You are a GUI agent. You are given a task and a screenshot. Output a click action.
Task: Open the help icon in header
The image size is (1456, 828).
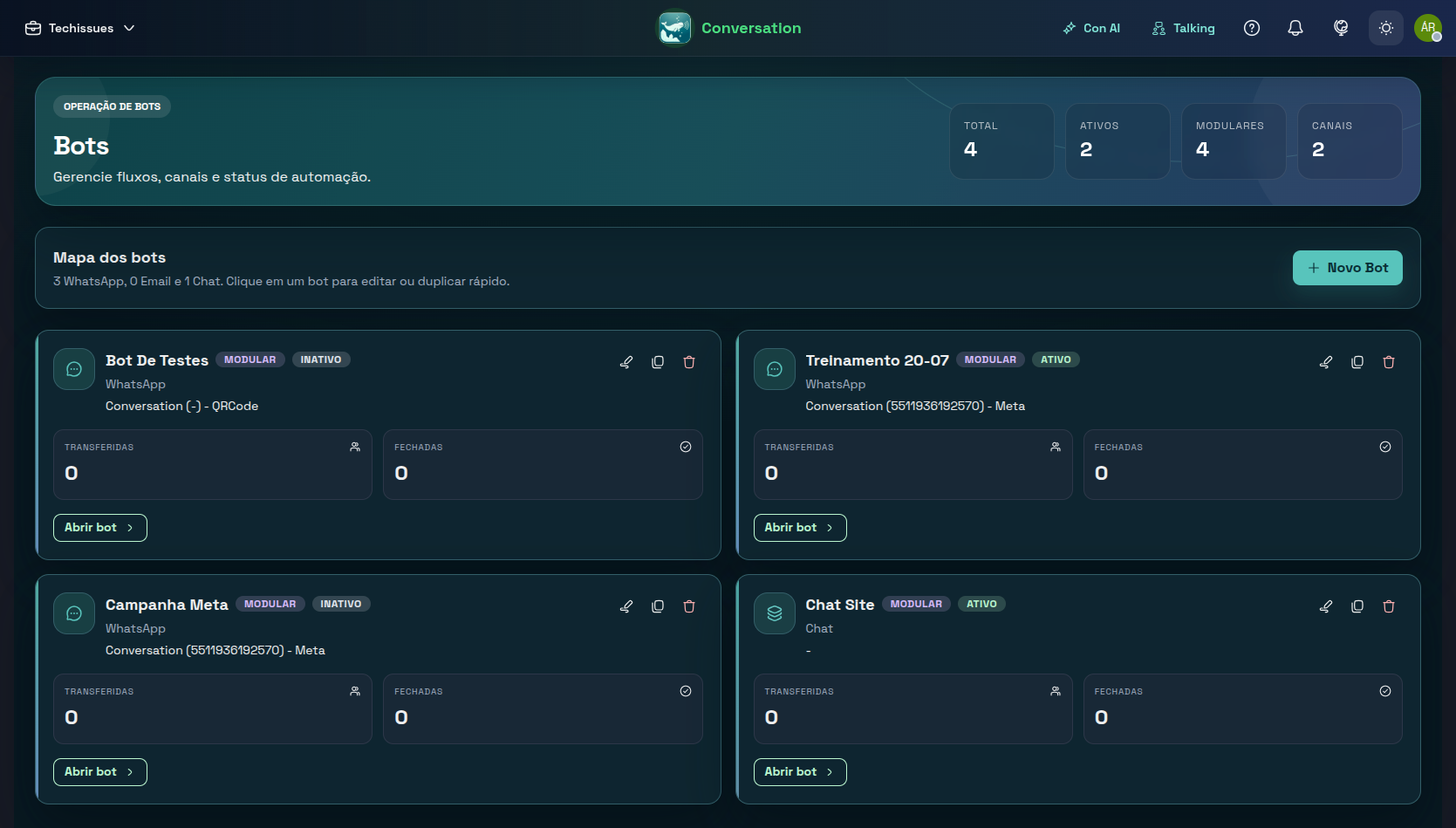[x=1252, y=28]
